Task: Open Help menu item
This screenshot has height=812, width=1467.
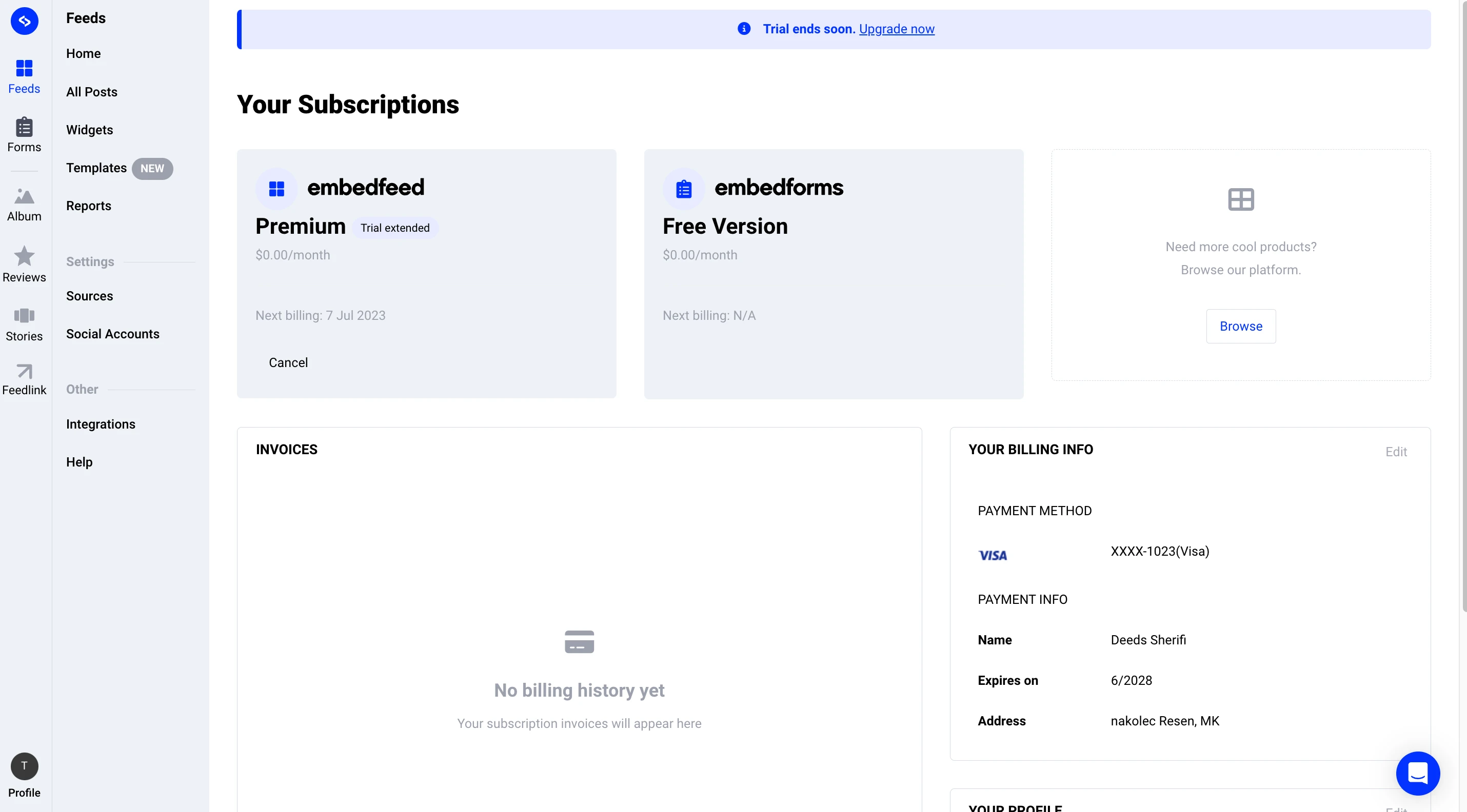Action: 79,462
